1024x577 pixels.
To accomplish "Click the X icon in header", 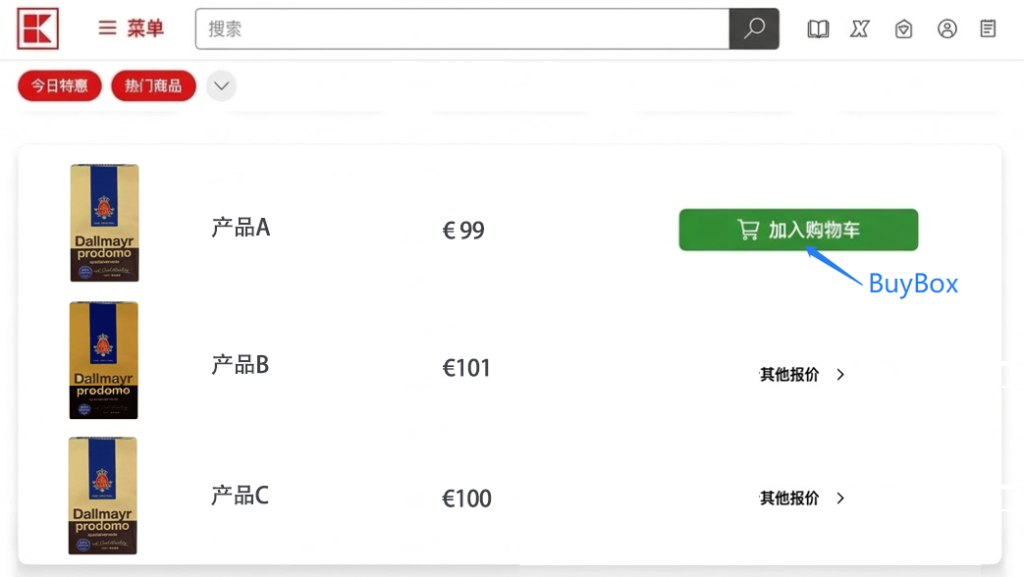I will click(x=860, y=29).
